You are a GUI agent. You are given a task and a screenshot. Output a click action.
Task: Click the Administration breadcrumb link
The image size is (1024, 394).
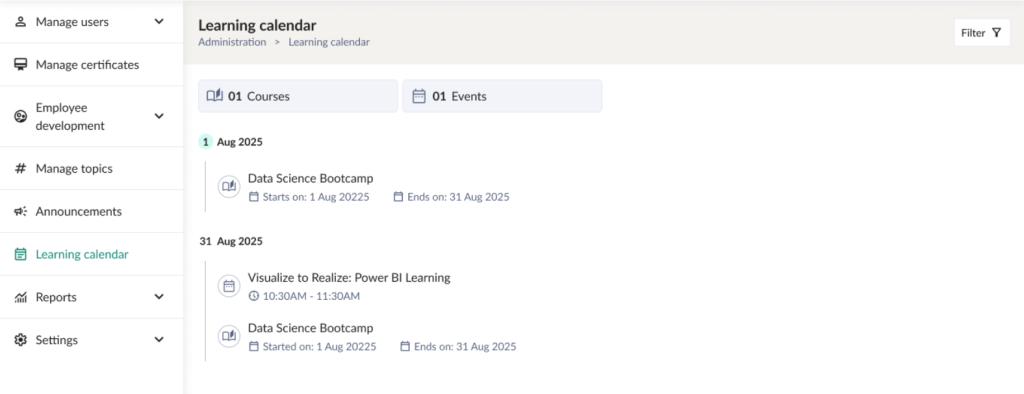[x=232, y=42]
